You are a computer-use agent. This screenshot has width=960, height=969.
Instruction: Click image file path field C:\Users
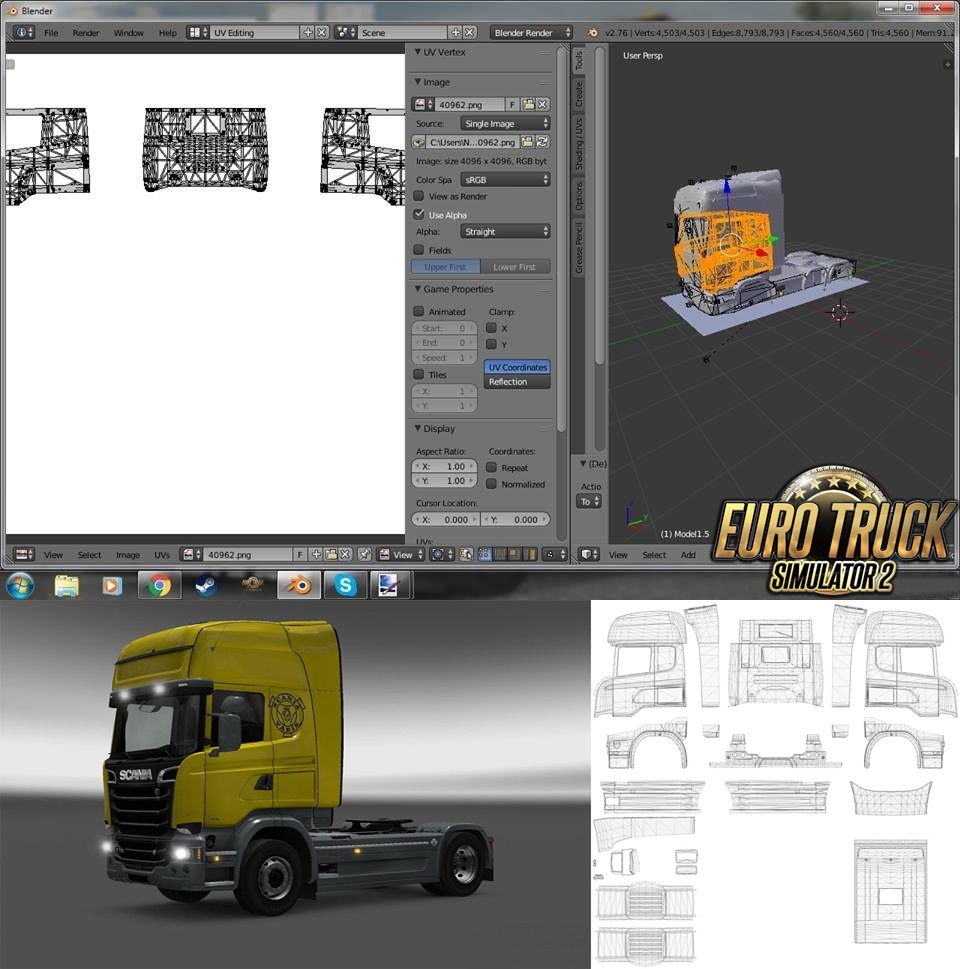(473, 142)
